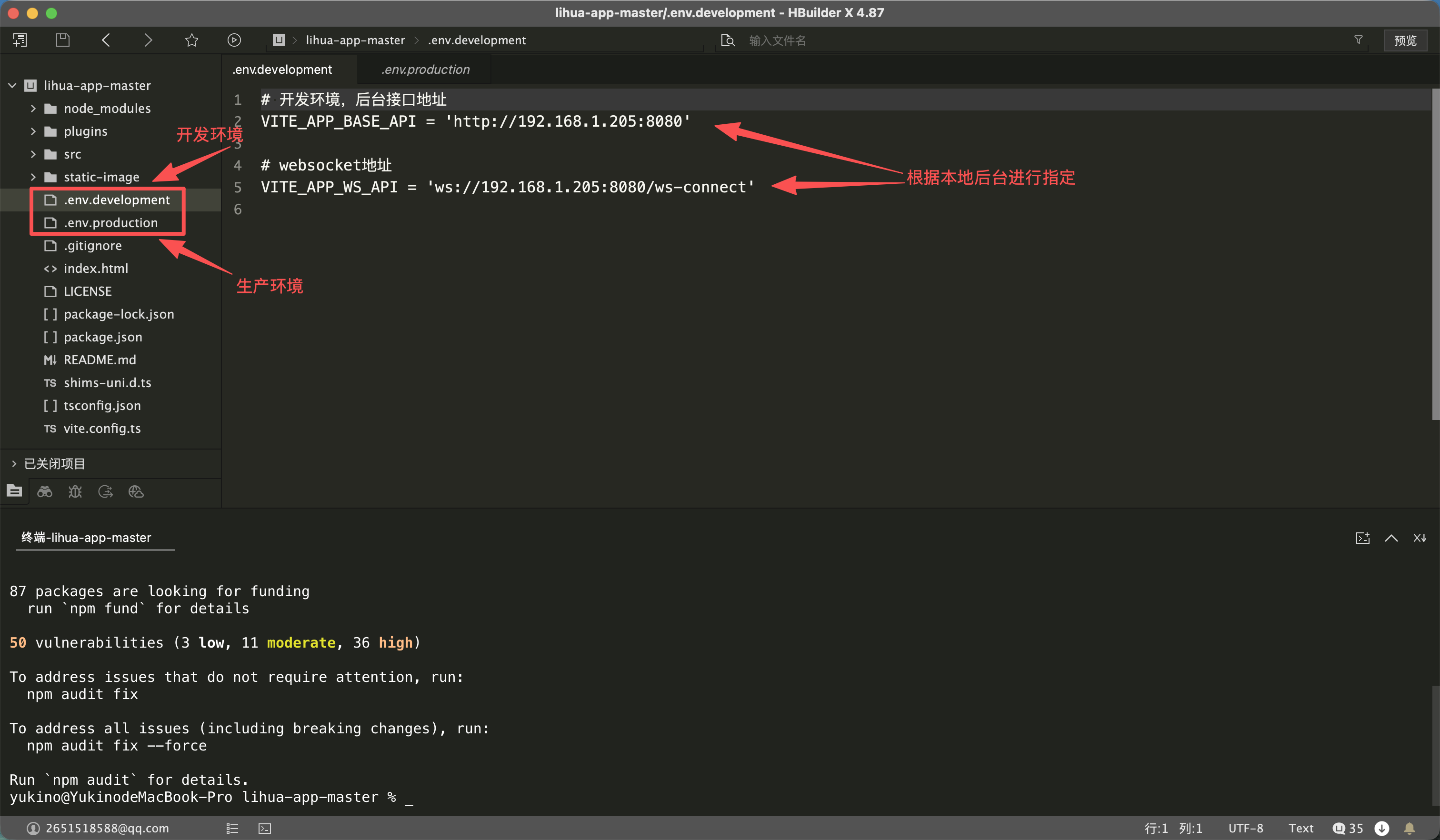Navigate back with the left arrow icon

tap(106, 40)
